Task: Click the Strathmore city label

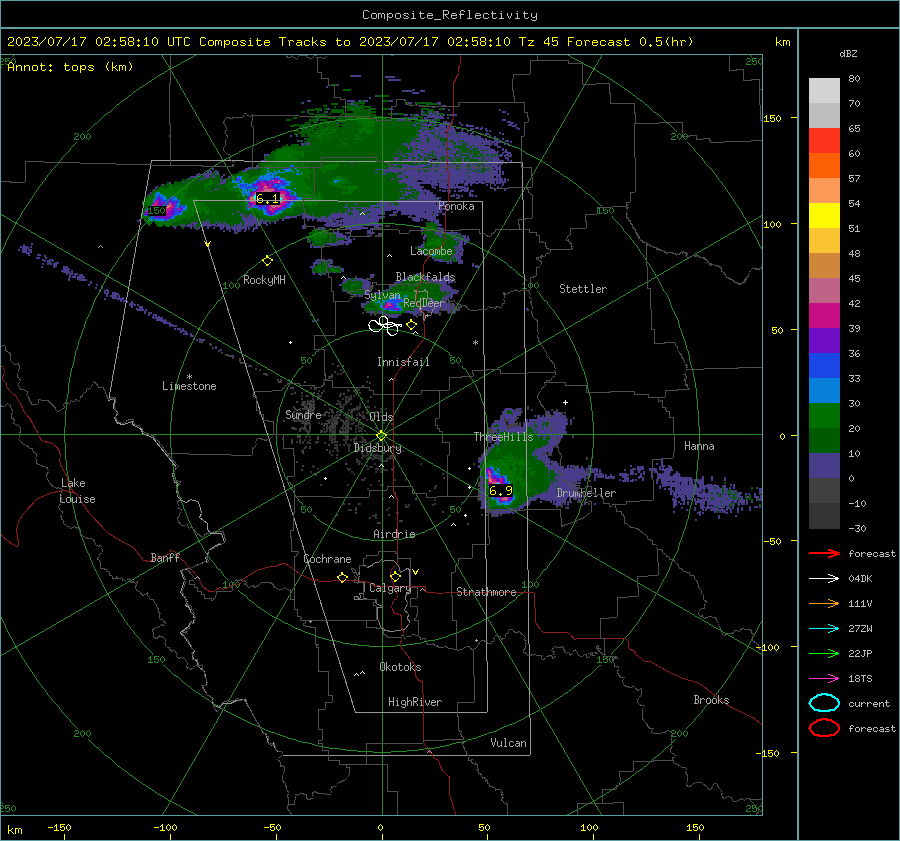Action: pos(486,592)
